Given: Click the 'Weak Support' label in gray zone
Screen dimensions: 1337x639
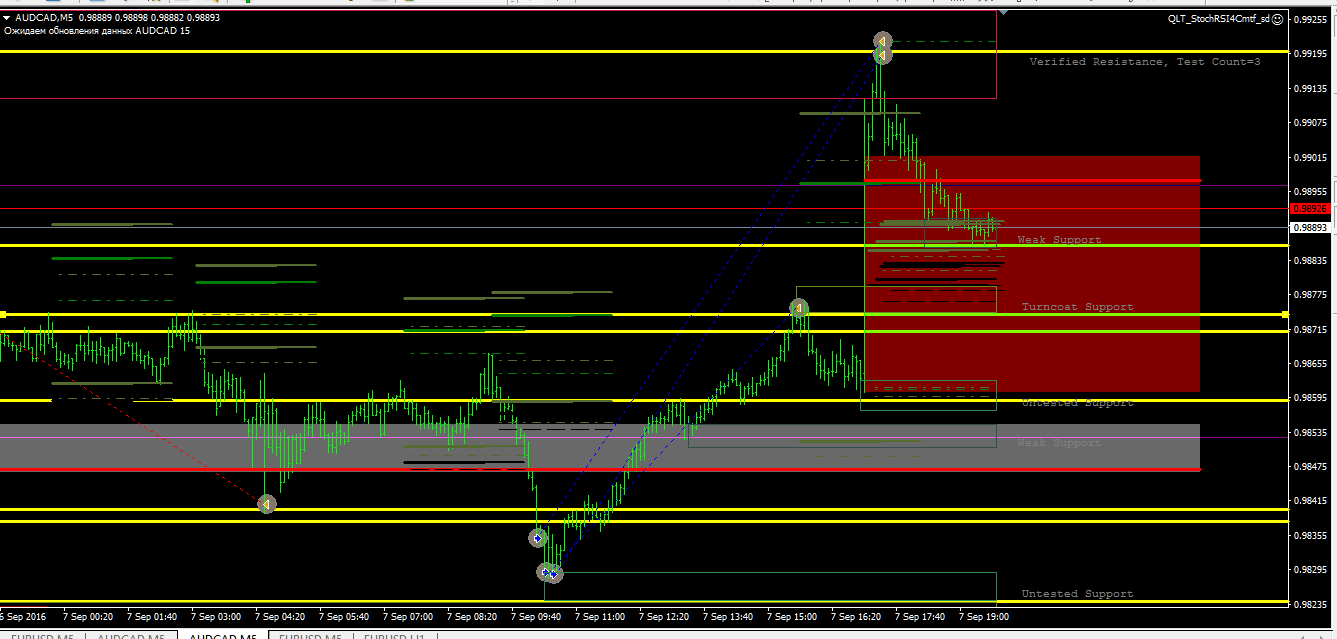Looking at the screenshot, I should 1059,443.
